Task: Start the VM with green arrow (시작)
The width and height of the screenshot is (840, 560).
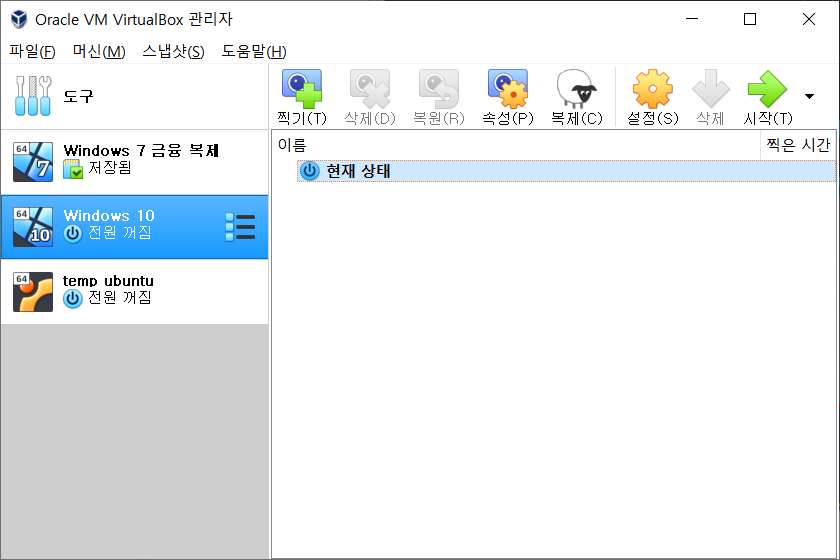Action: (x=767, y=89)
